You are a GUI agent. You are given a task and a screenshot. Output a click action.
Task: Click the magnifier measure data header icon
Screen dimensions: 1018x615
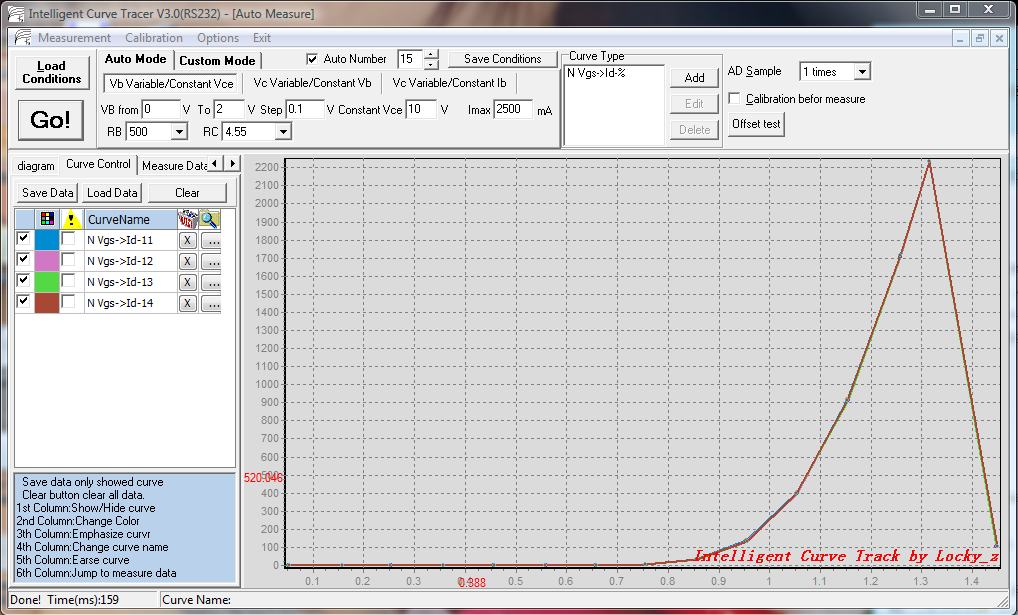click(210, 219)
